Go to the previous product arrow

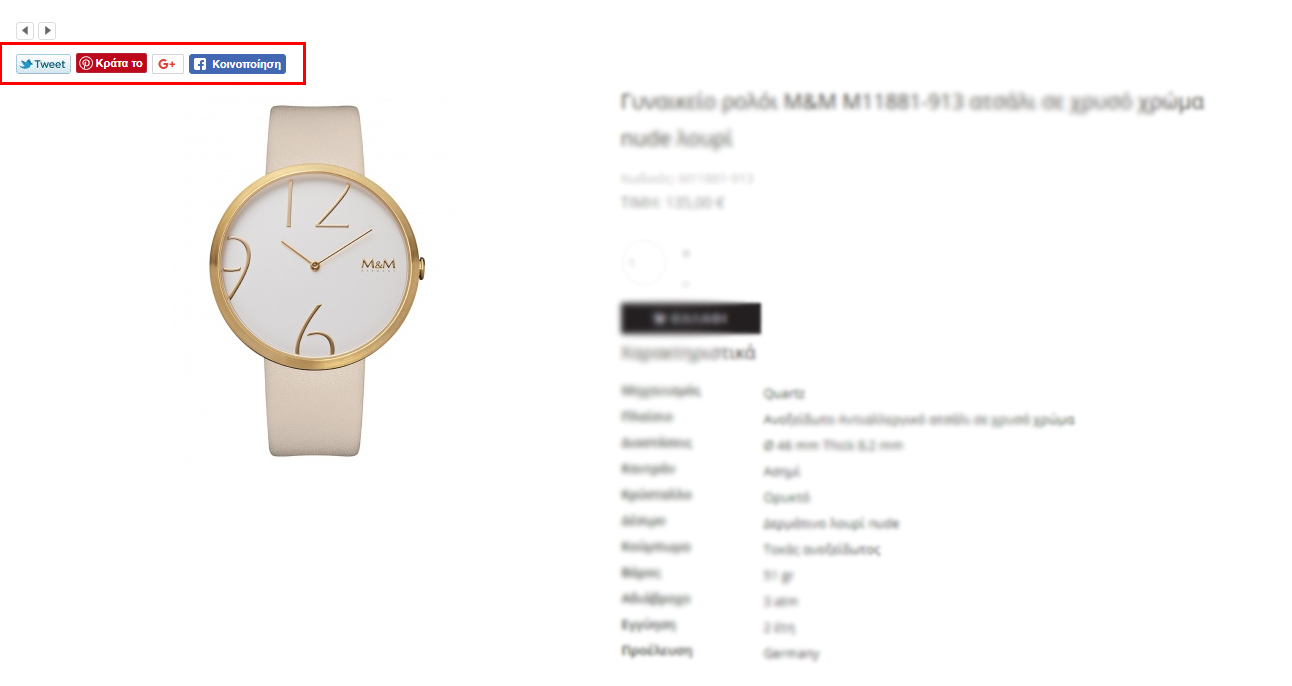pos(25,31)
